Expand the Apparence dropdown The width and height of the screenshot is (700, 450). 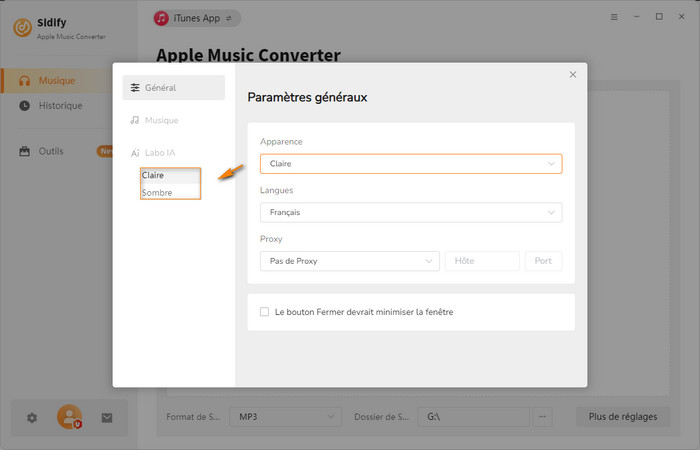[410, 163]
